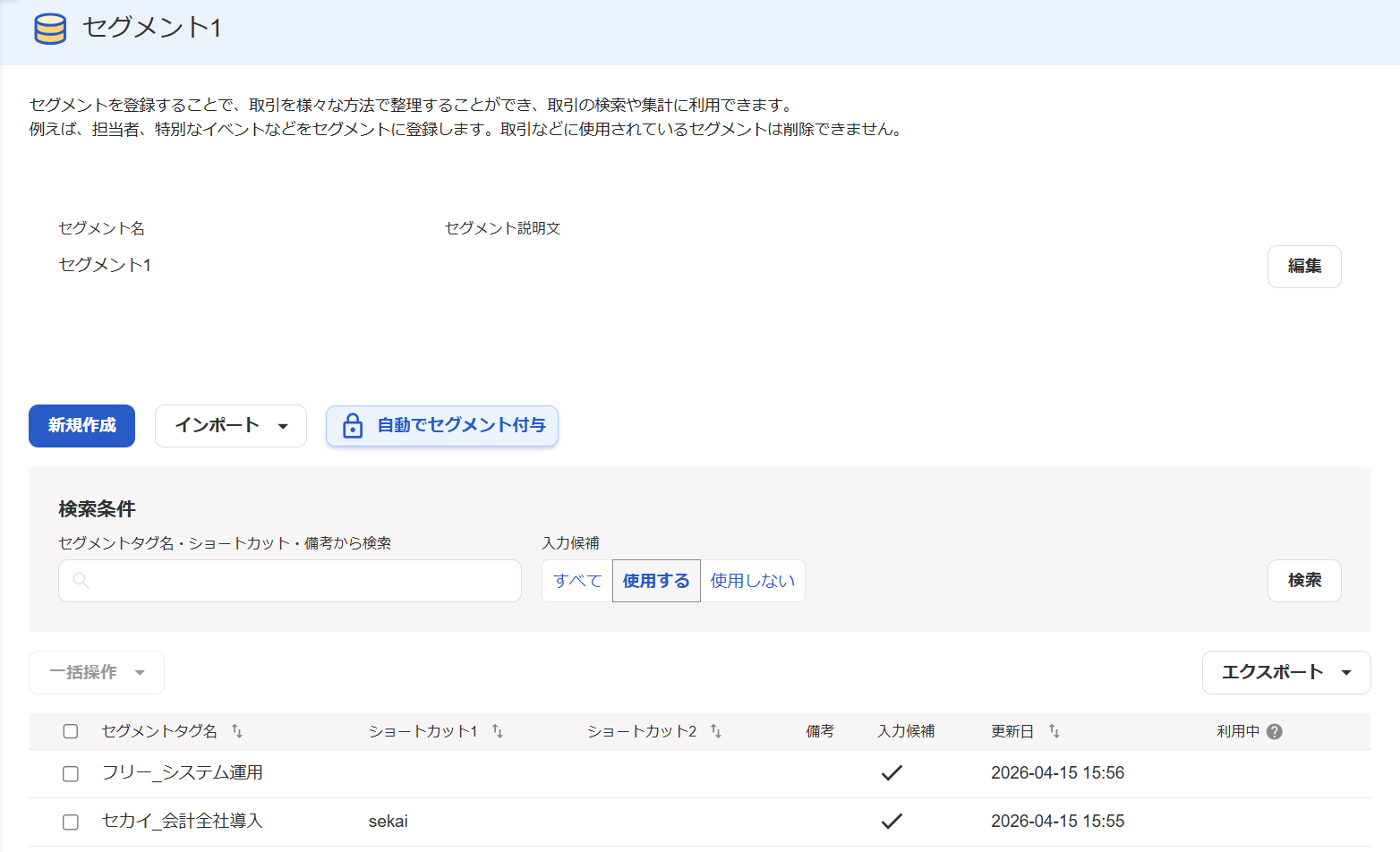Open the エクスポート dropdown
The height and width of the screenshot is (852, 1400).
tap(1286, 672)
